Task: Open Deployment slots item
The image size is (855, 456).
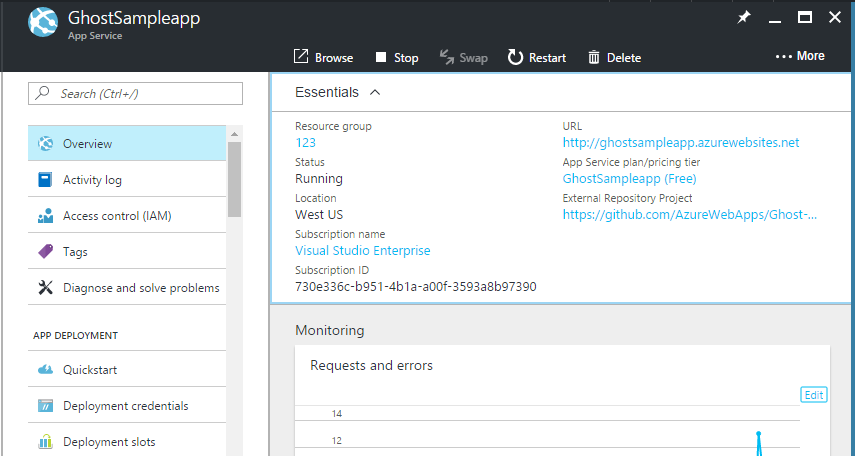Action: click(108, 442)
